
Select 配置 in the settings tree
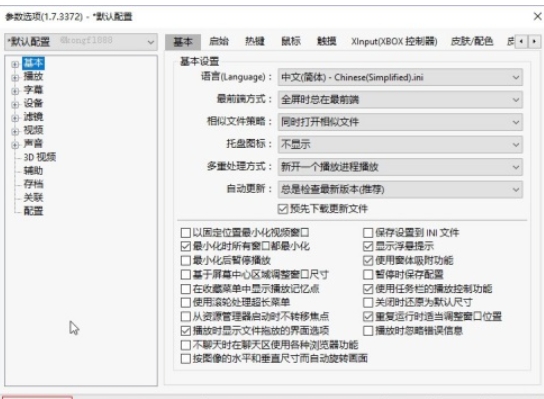[x=33, y=211]
